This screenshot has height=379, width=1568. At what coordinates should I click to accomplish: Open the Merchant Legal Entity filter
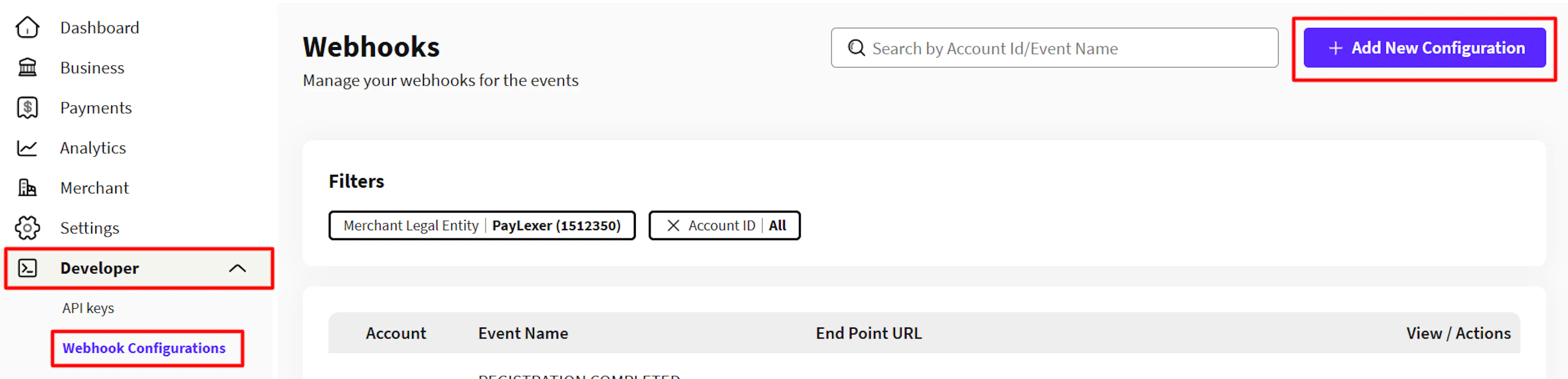point(482,226)
